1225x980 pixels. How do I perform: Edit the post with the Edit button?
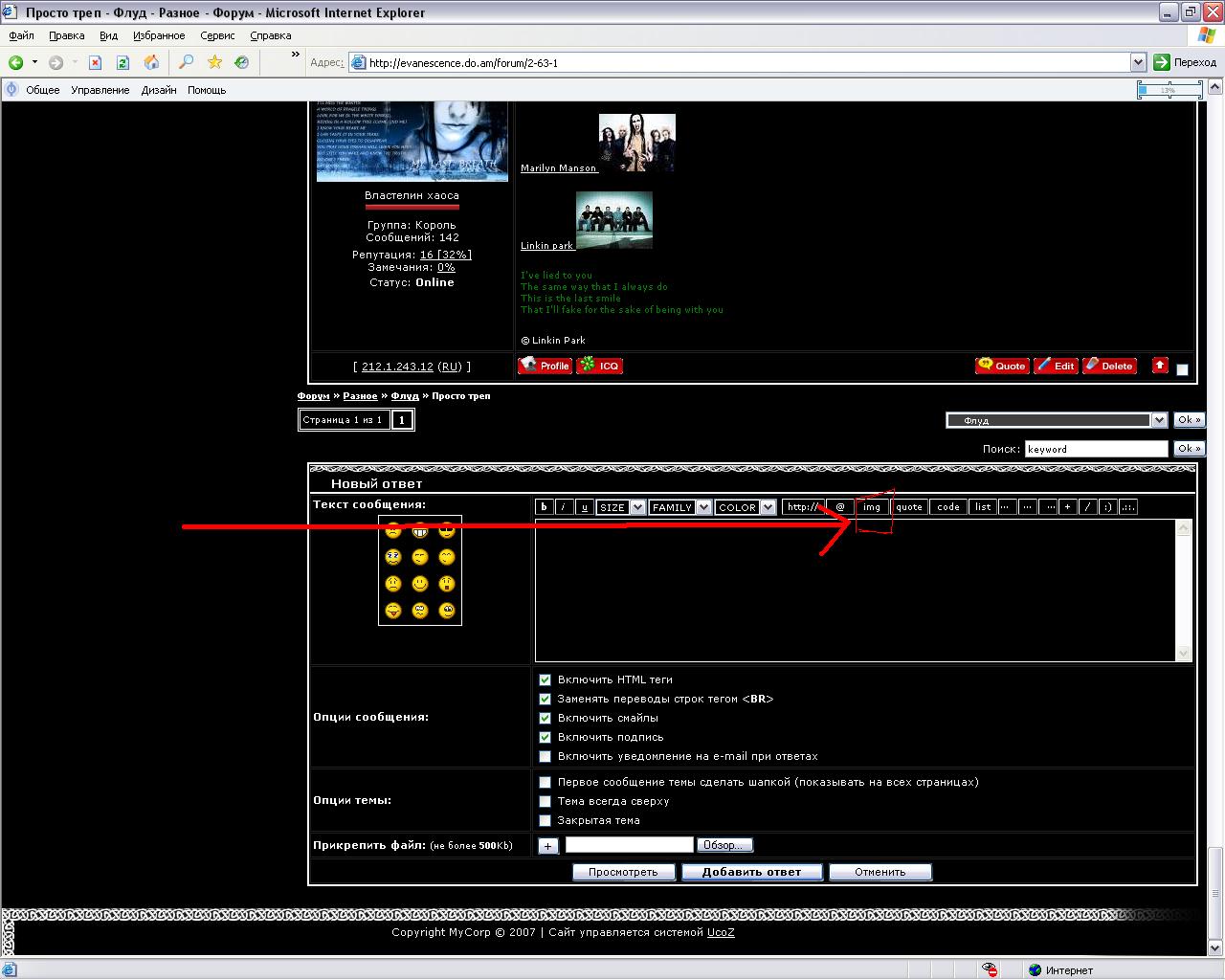(1056, 366)
